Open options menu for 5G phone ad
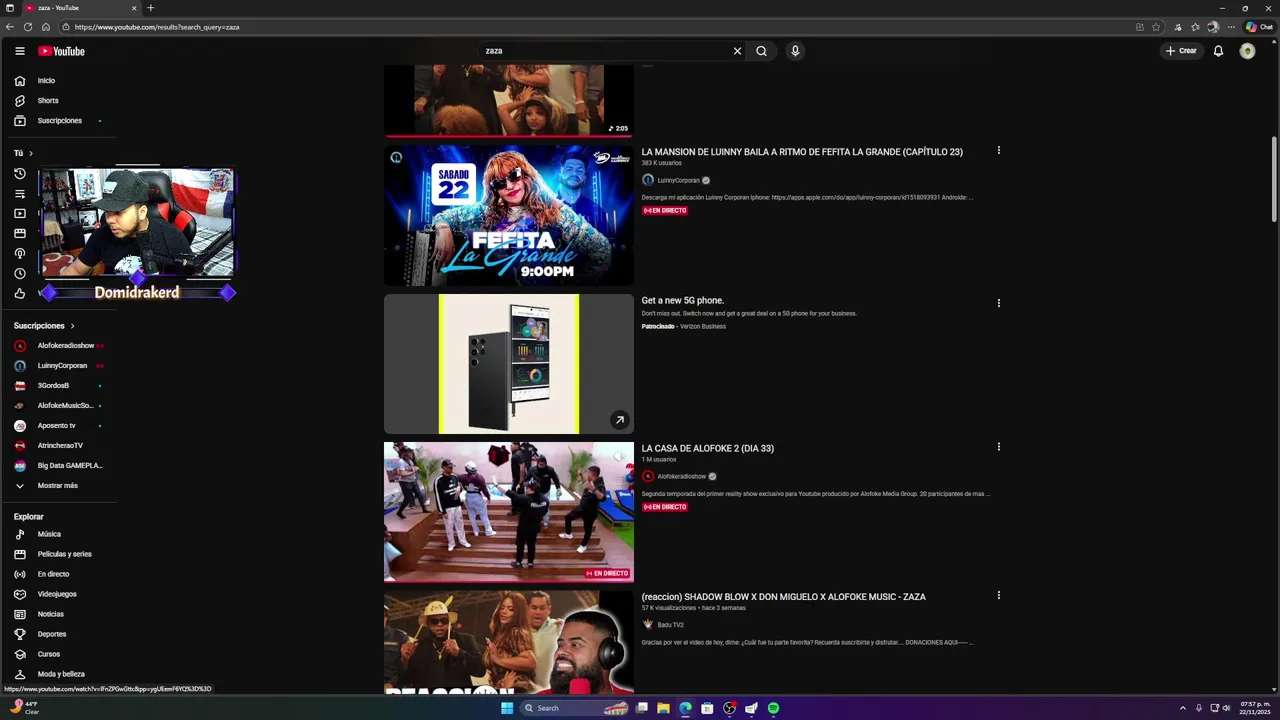1280x720 pixels. click(998, 303)
